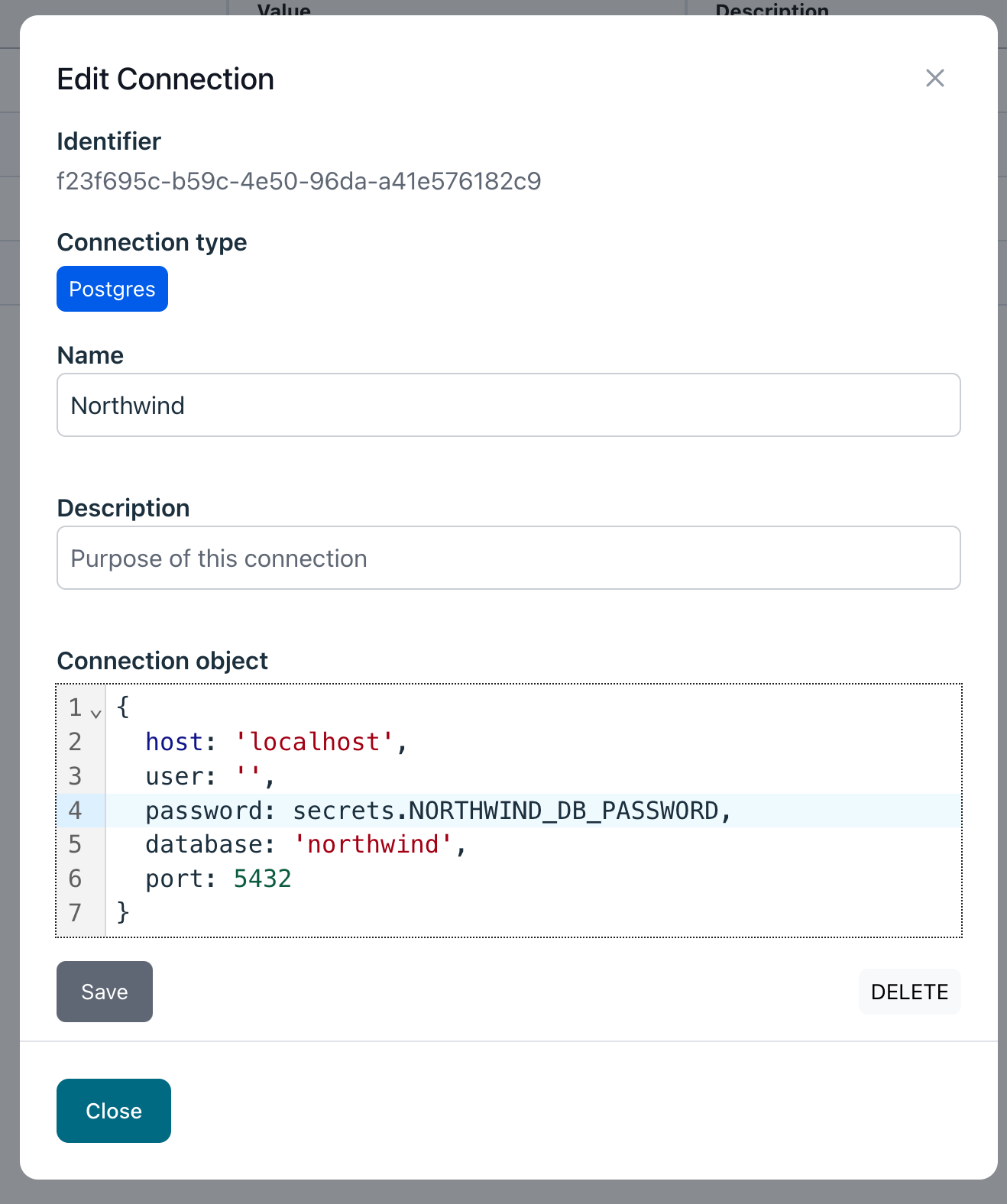Click line number 4 in editor gutter
1007x1204 pixels.
pyautogui.click(x=75, y=811)
